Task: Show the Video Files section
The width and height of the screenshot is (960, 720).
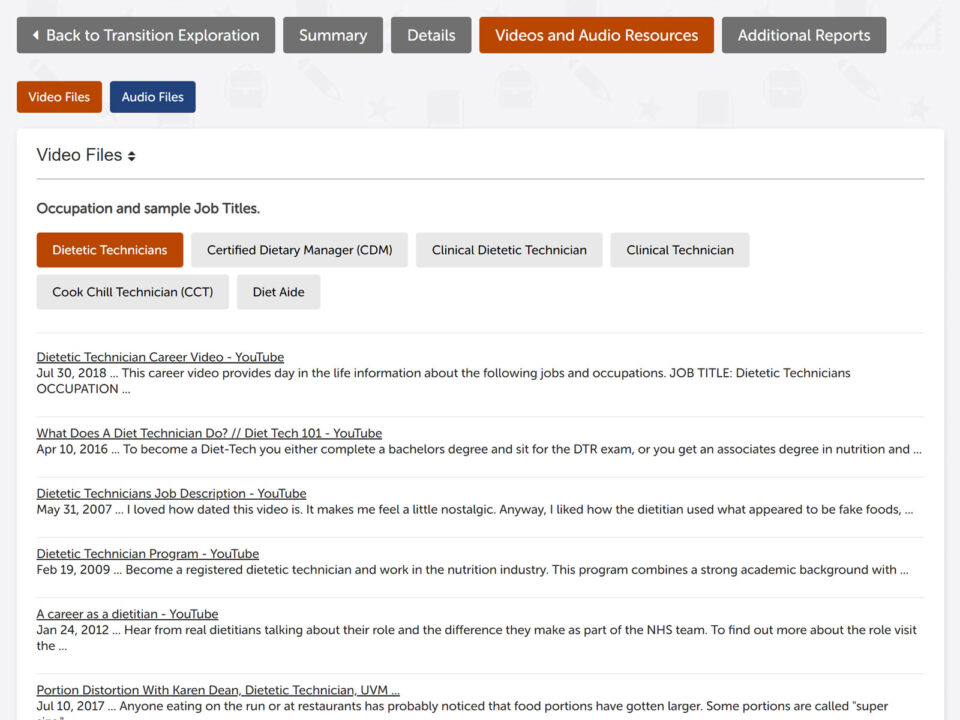Action: [59, 97]
